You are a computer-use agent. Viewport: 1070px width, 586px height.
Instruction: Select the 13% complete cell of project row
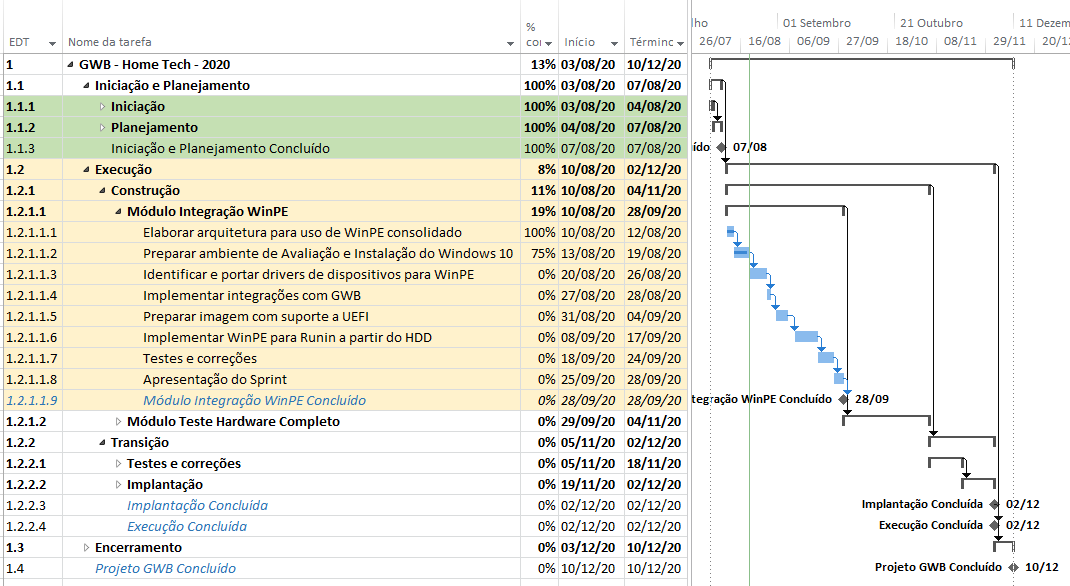click(540, 65)
